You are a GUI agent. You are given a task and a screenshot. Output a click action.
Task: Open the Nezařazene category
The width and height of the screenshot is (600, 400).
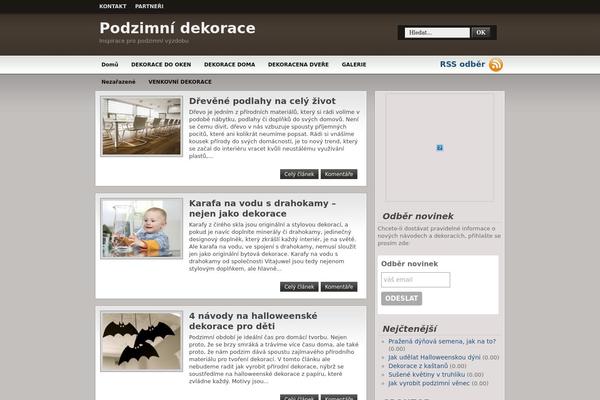pos(118,82)
